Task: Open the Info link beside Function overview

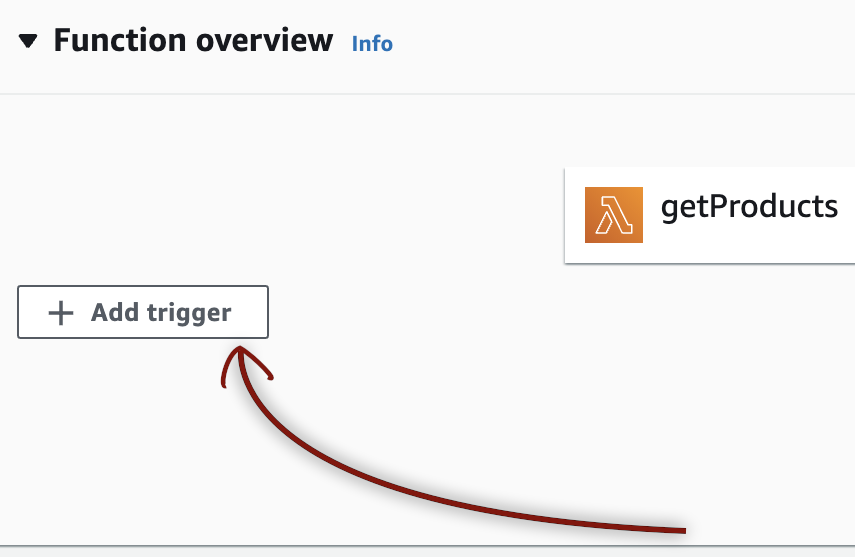Action: pos(372,44)
